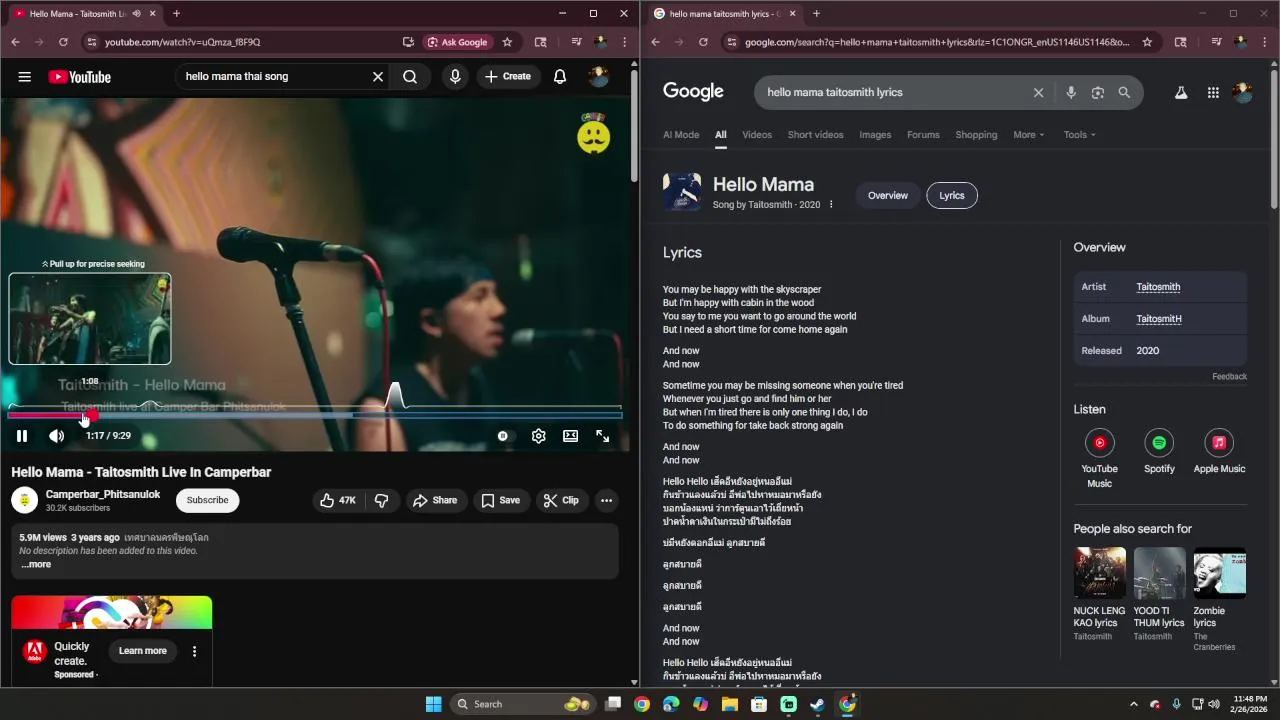This screenshot has height=720, width=1280.
Task: Mute the video using the speaker icon
Action: point(57,436)
